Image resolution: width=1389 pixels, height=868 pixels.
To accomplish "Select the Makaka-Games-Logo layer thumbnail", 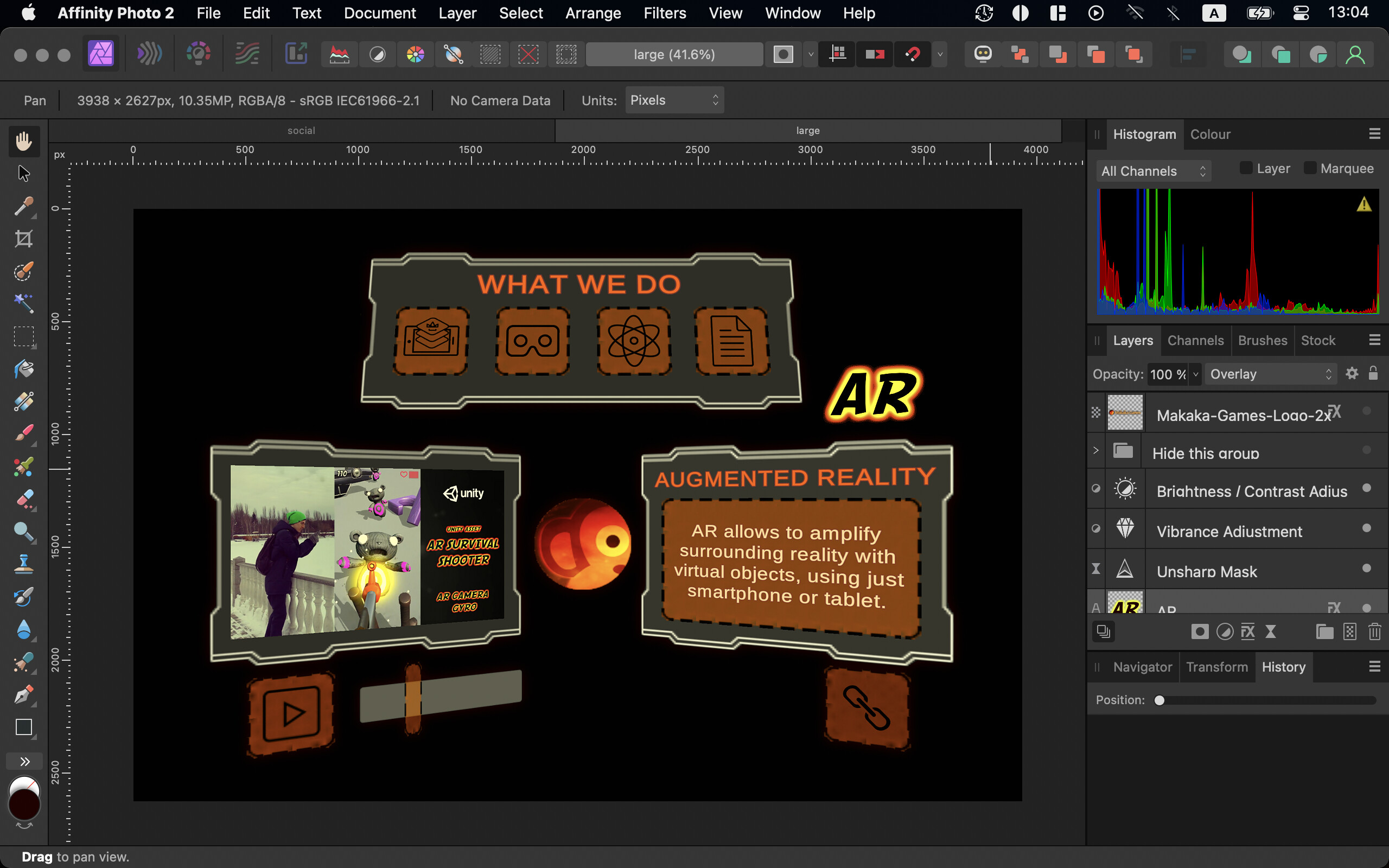I will tap(1124, 412).
